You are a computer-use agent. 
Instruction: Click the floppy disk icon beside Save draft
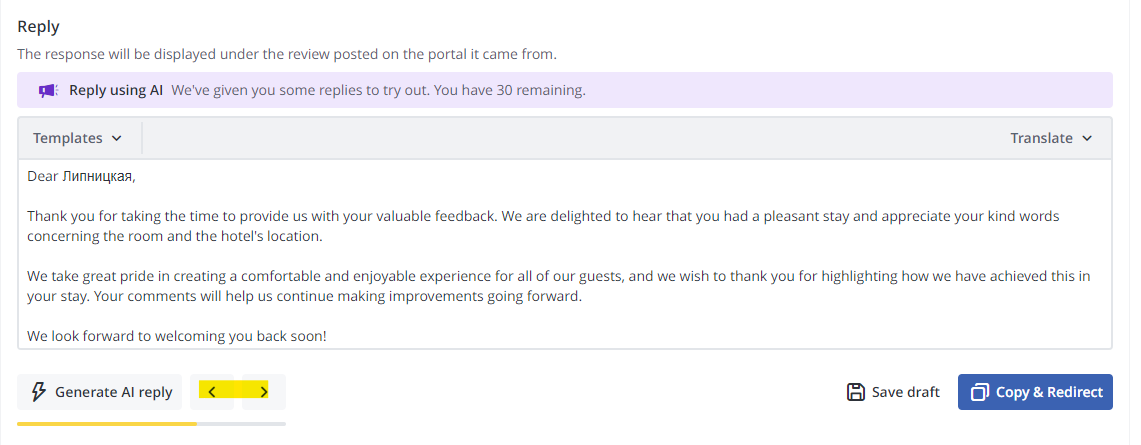(x=856, y=393)
